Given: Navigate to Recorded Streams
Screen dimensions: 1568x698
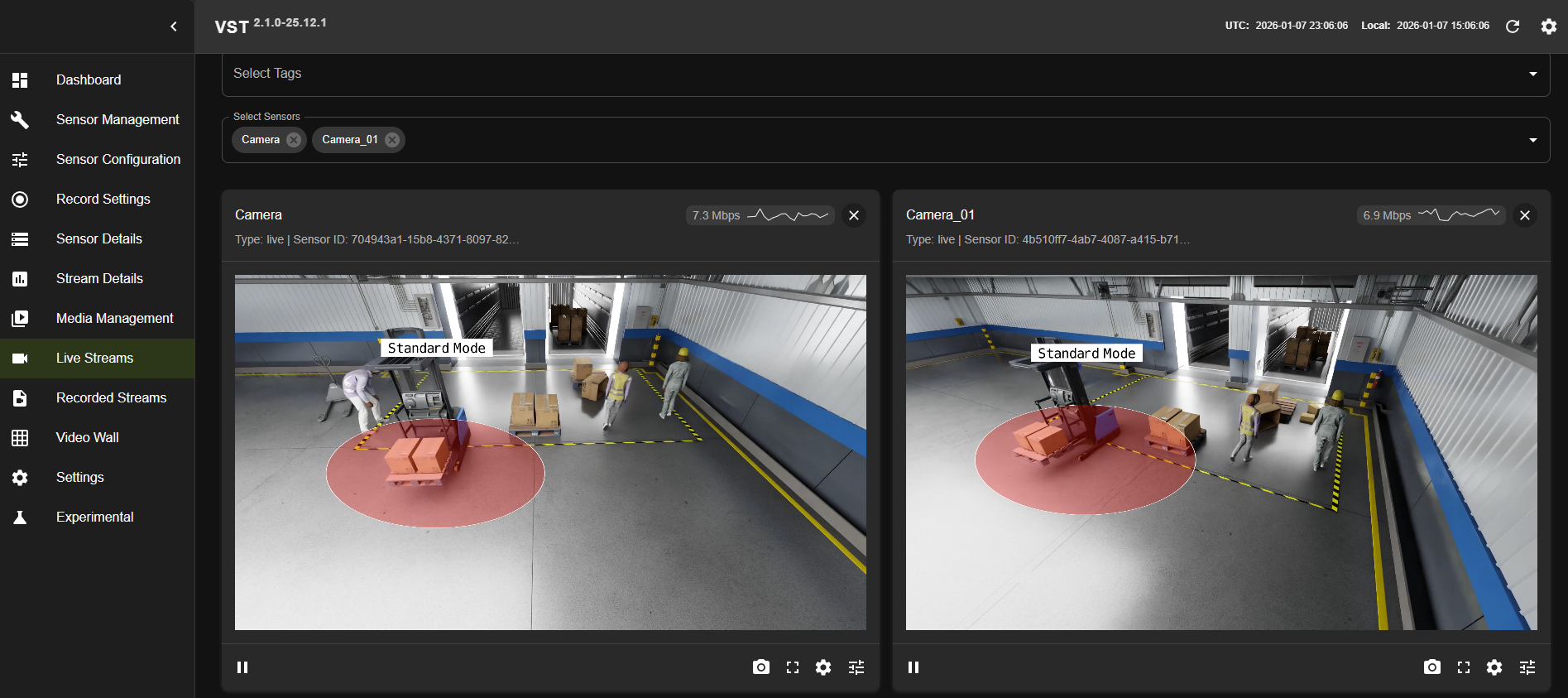Looking at the screenshot, I should click(111, 398).
